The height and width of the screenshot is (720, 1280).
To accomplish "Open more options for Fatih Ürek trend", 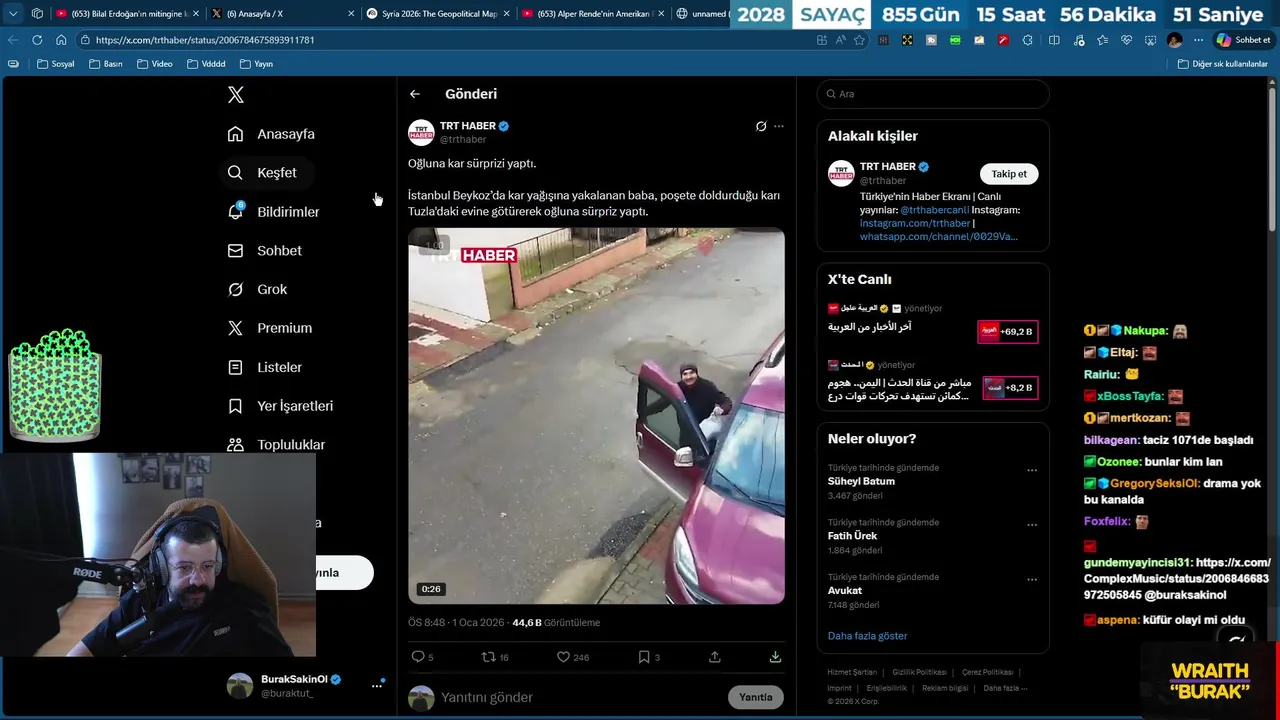I will (x=1032, y=525).
